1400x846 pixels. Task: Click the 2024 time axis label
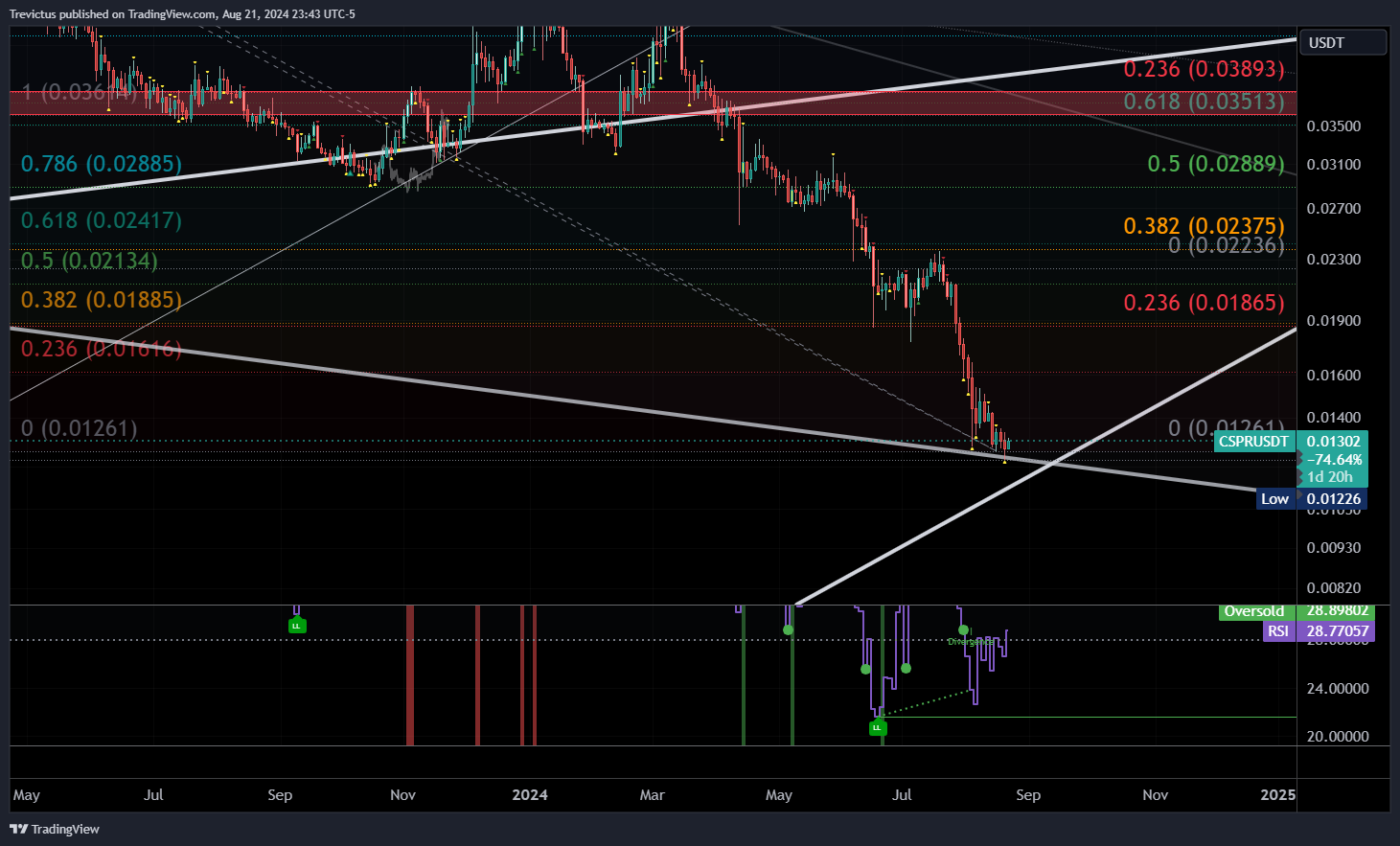click(x=530, y=795)
